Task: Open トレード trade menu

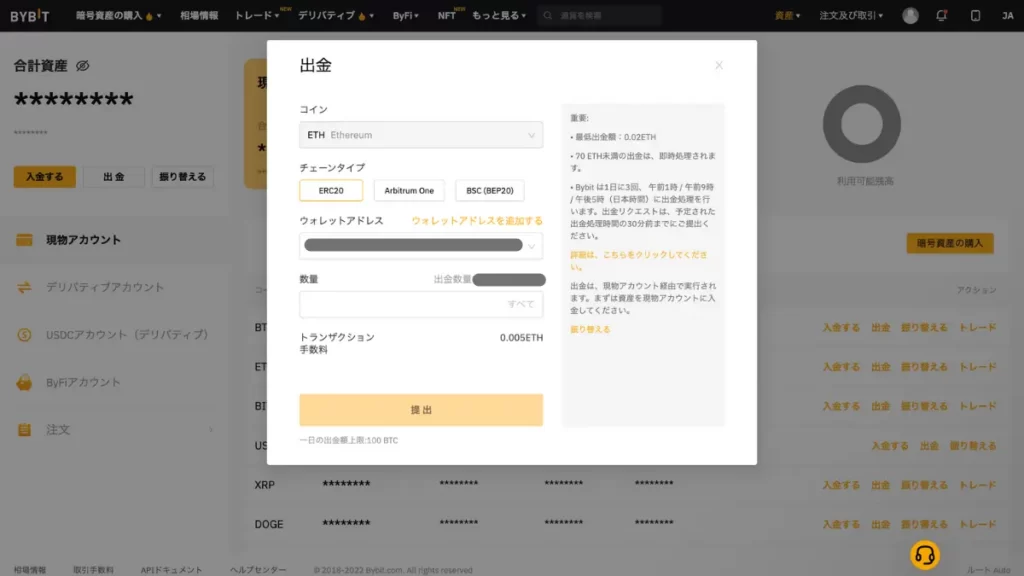Action: pos(257,16)
